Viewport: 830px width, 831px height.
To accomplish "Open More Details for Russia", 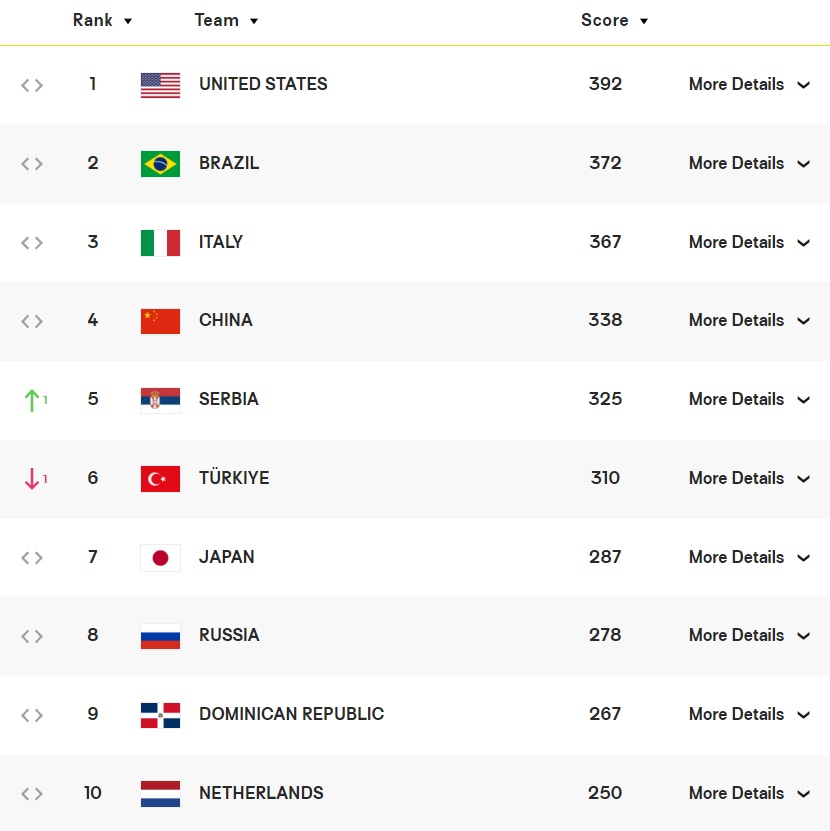I will 748,636.
